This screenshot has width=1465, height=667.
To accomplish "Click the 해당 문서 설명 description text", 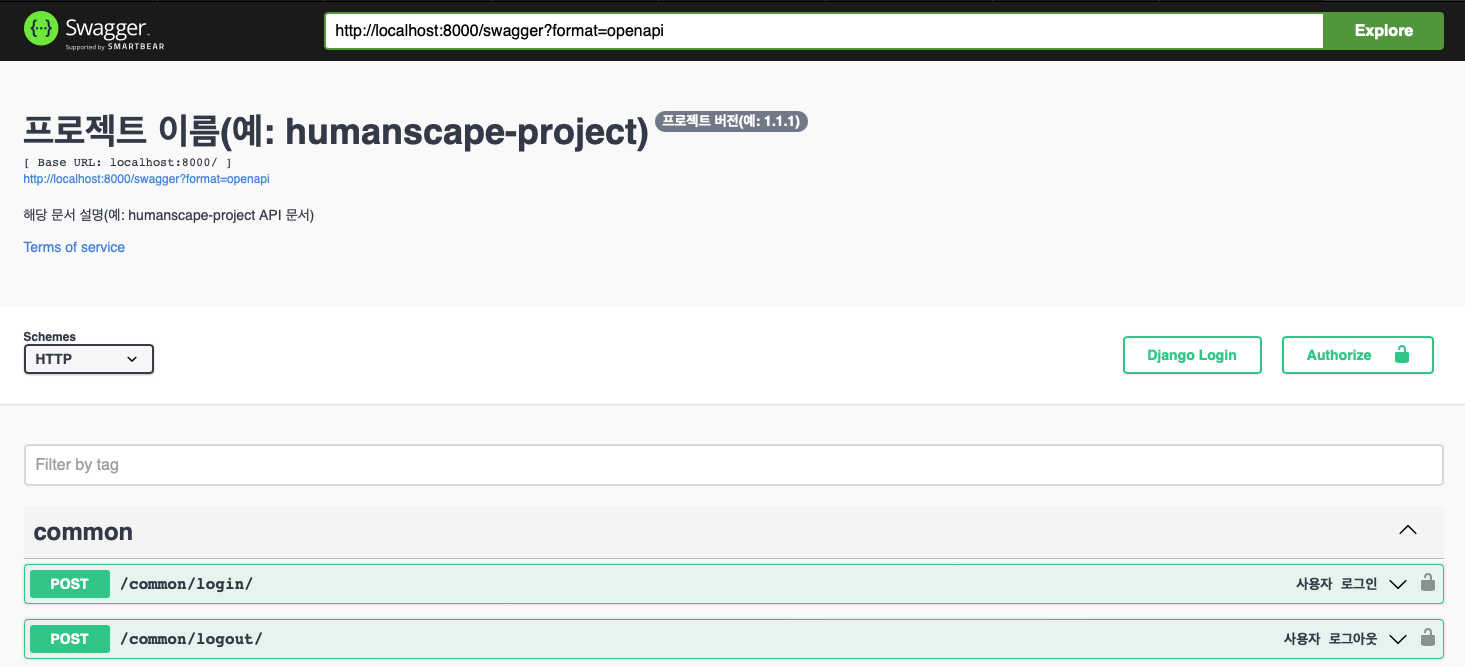I will click(x=169, y=215).
